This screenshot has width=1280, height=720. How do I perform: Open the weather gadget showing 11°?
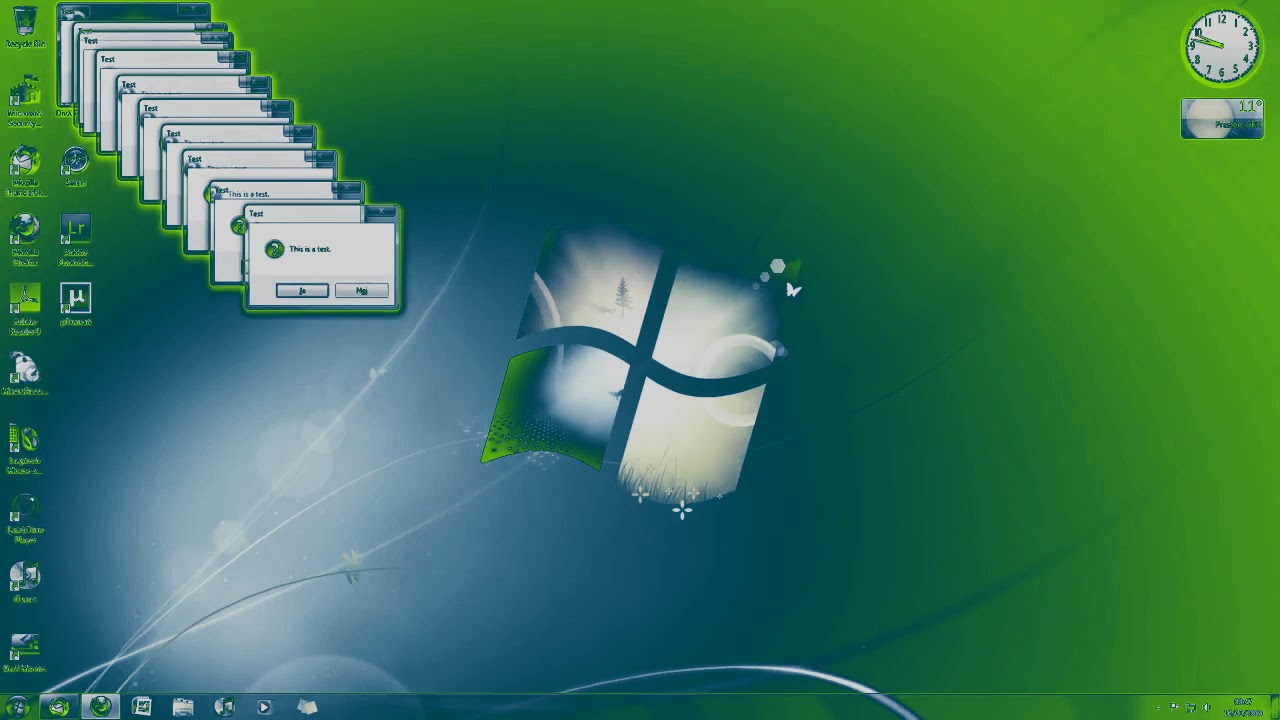[x=1222, y=118]
